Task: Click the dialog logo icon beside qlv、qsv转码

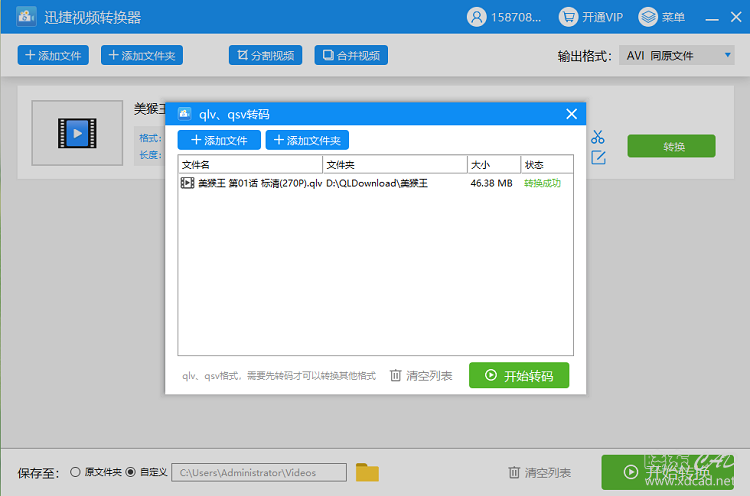Action: tap(185, 114)
